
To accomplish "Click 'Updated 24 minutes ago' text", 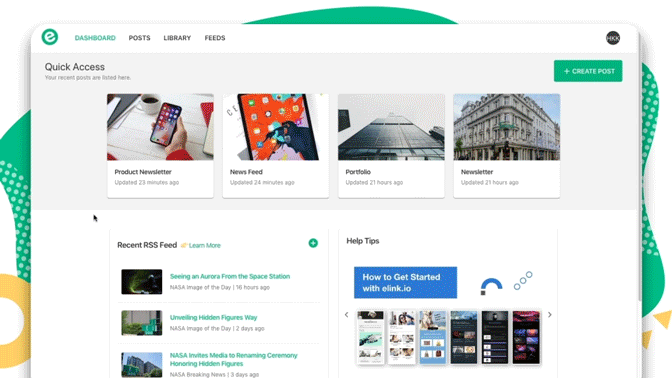I will [262, 183].
